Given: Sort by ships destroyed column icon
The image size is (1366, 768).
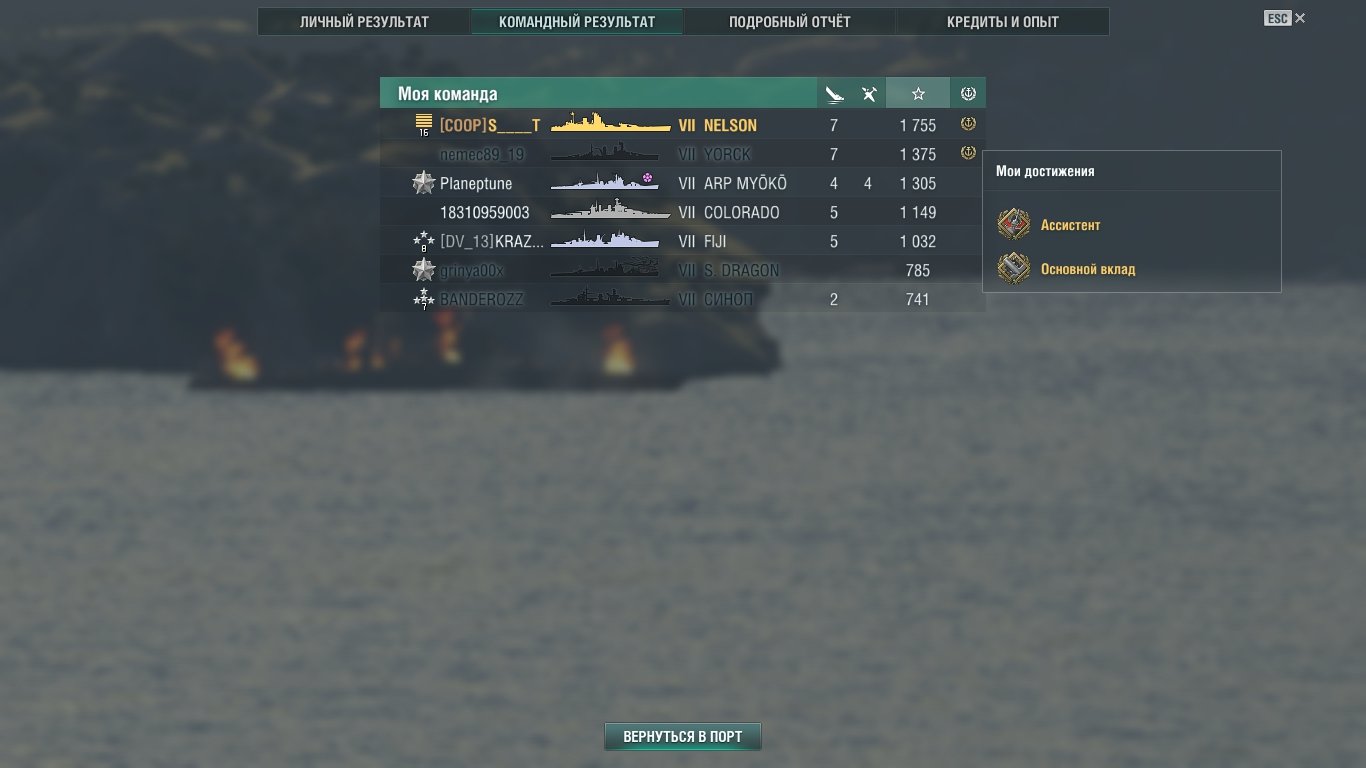Looking at the screenshot, I should (x=834, y=94).
